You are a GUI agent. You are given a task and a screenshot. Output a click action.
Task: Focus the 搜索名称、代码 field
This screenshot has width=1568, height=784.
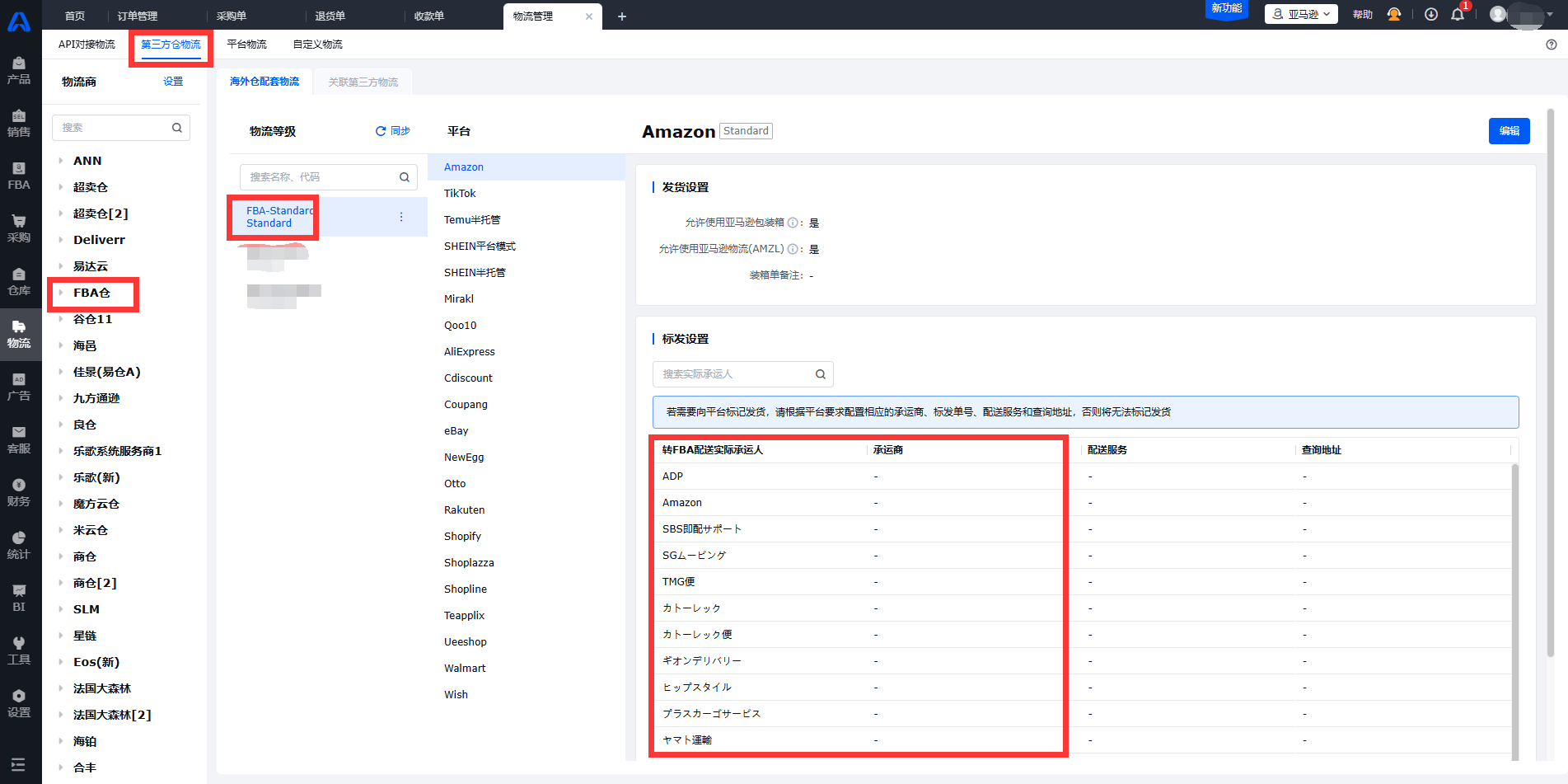coord(329,177)
